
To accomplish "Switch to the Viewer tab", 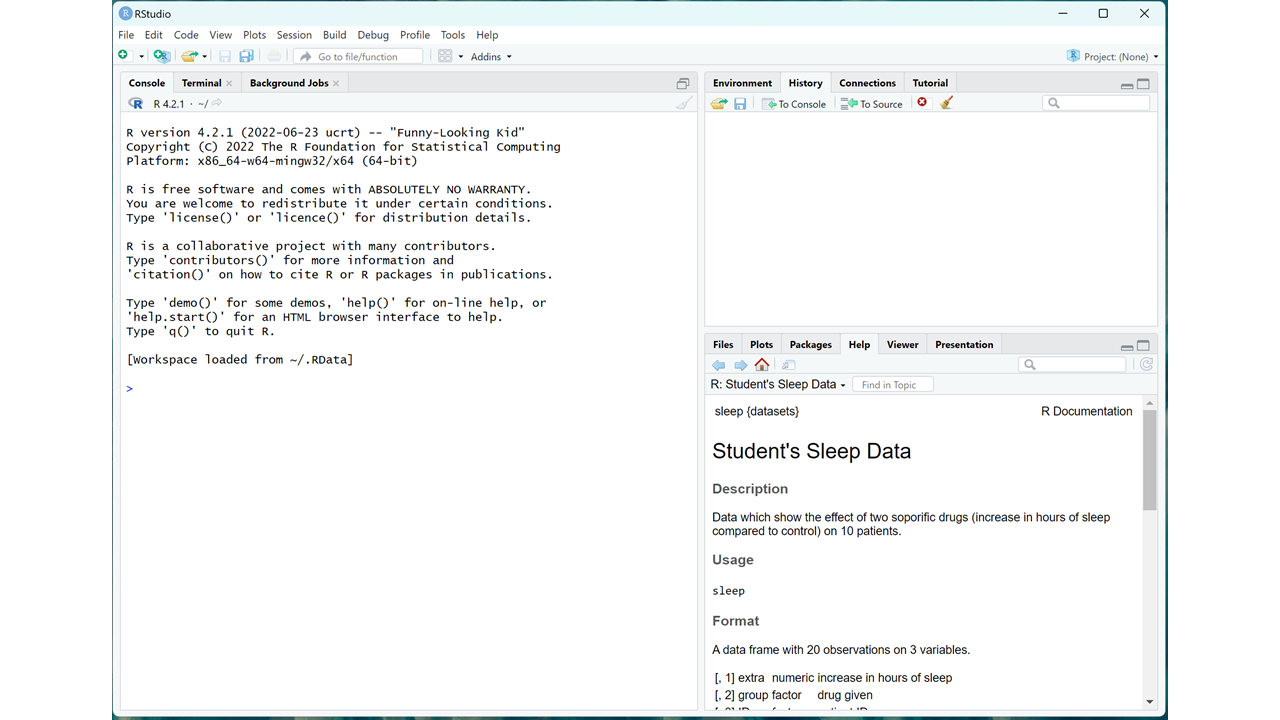I will 902,344.
